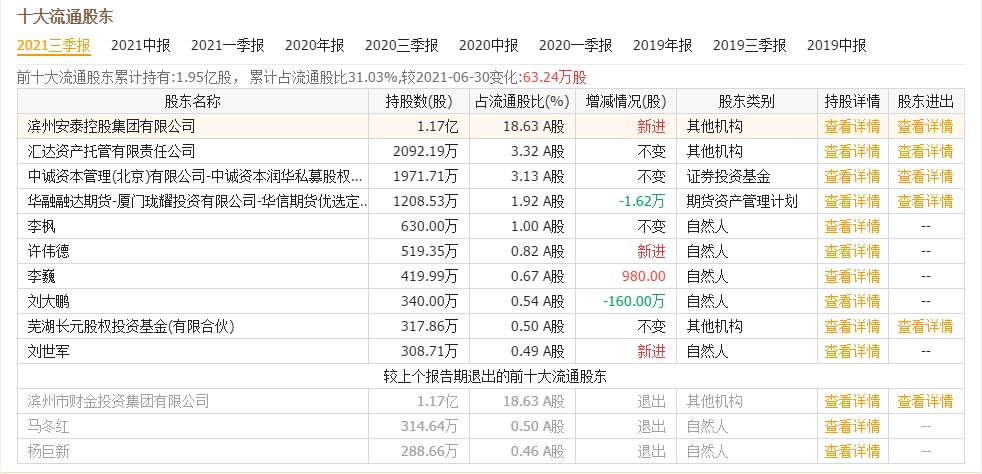Open the 2021一季报 tab
The height and width of the screenshot is (474, 982).
tap(227, 45)
